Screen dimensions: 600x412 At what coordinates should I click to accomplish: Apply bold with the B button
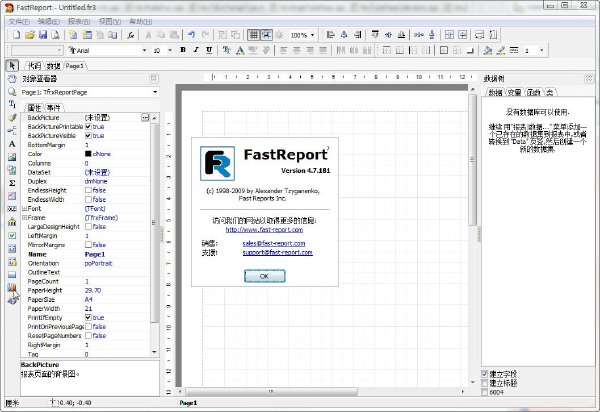183,50
